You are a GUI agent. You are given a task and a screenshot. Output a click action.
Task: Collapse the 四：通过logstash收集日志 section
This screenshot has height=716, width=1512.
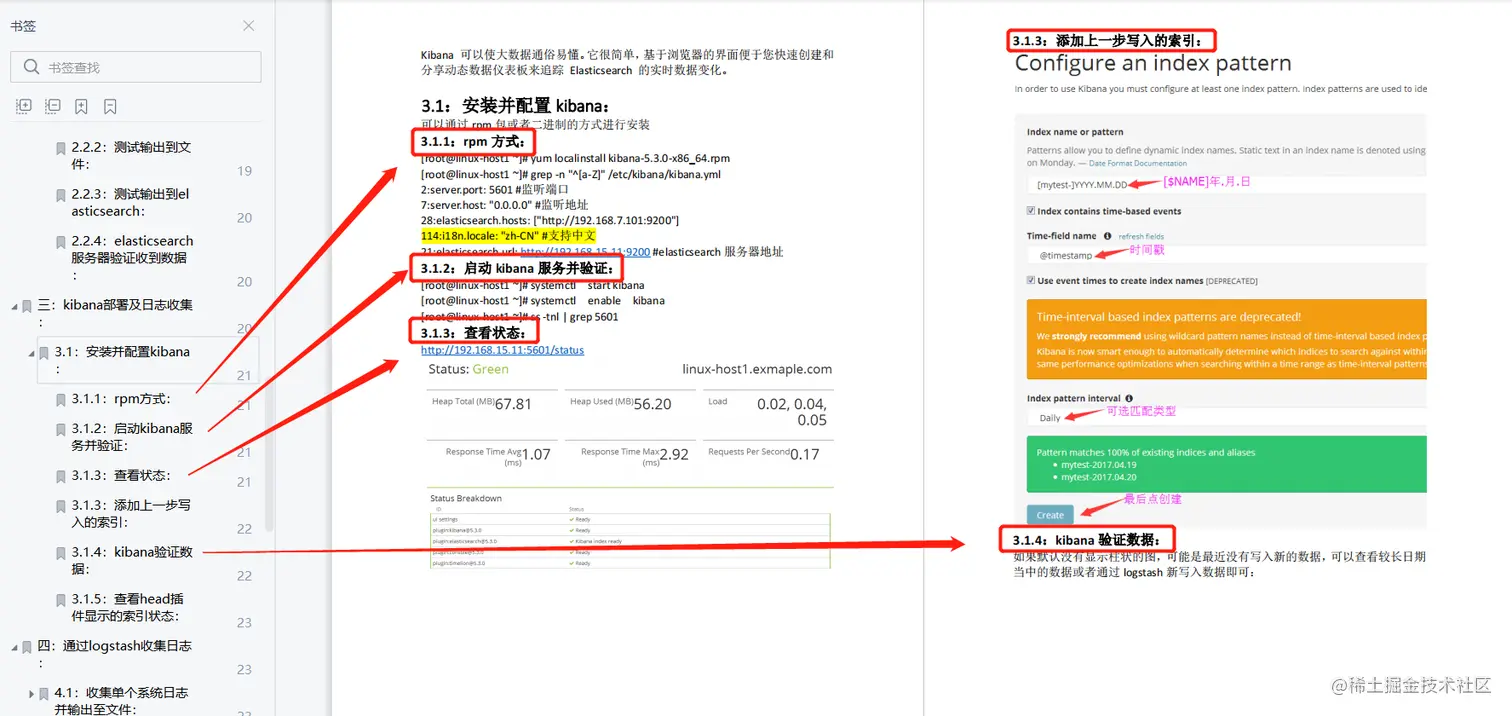point(14,647)
